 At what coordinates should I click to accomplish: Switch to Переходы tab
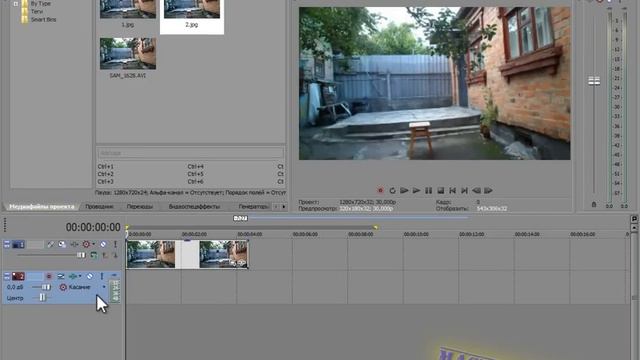[140, 207]
